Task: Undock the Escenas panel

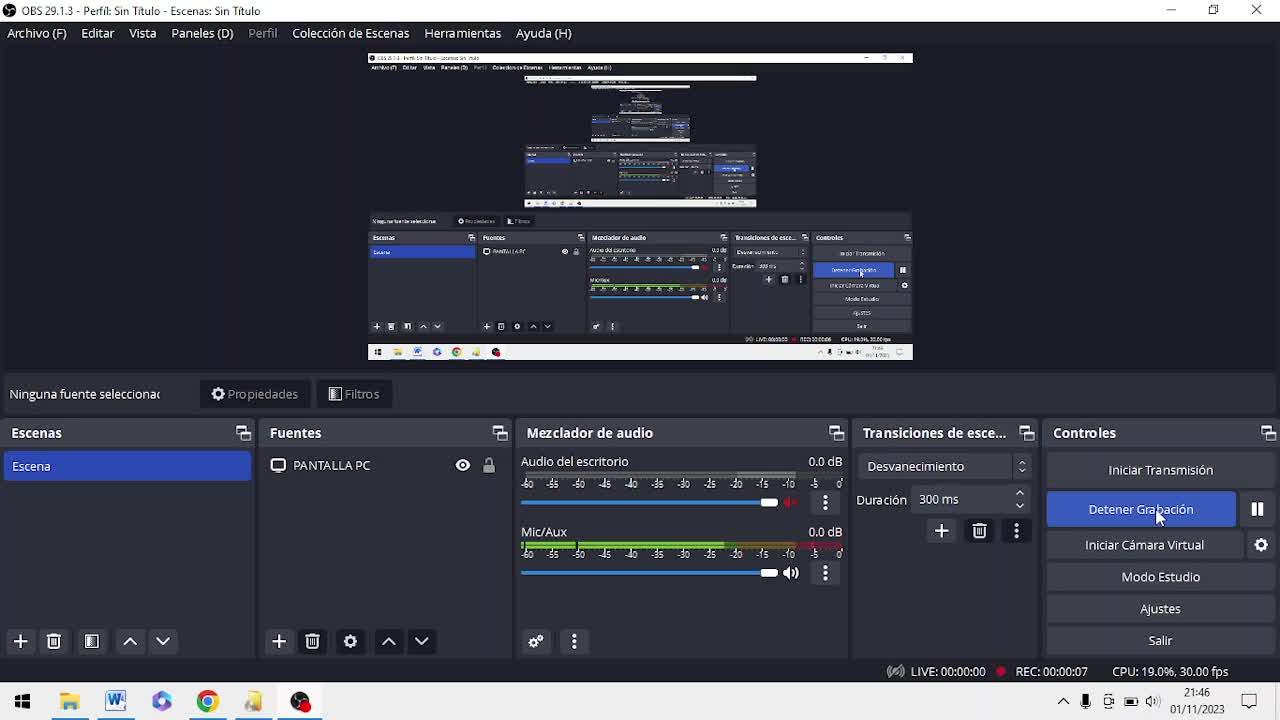Action: pyautogui.click(x=243, y=433)
